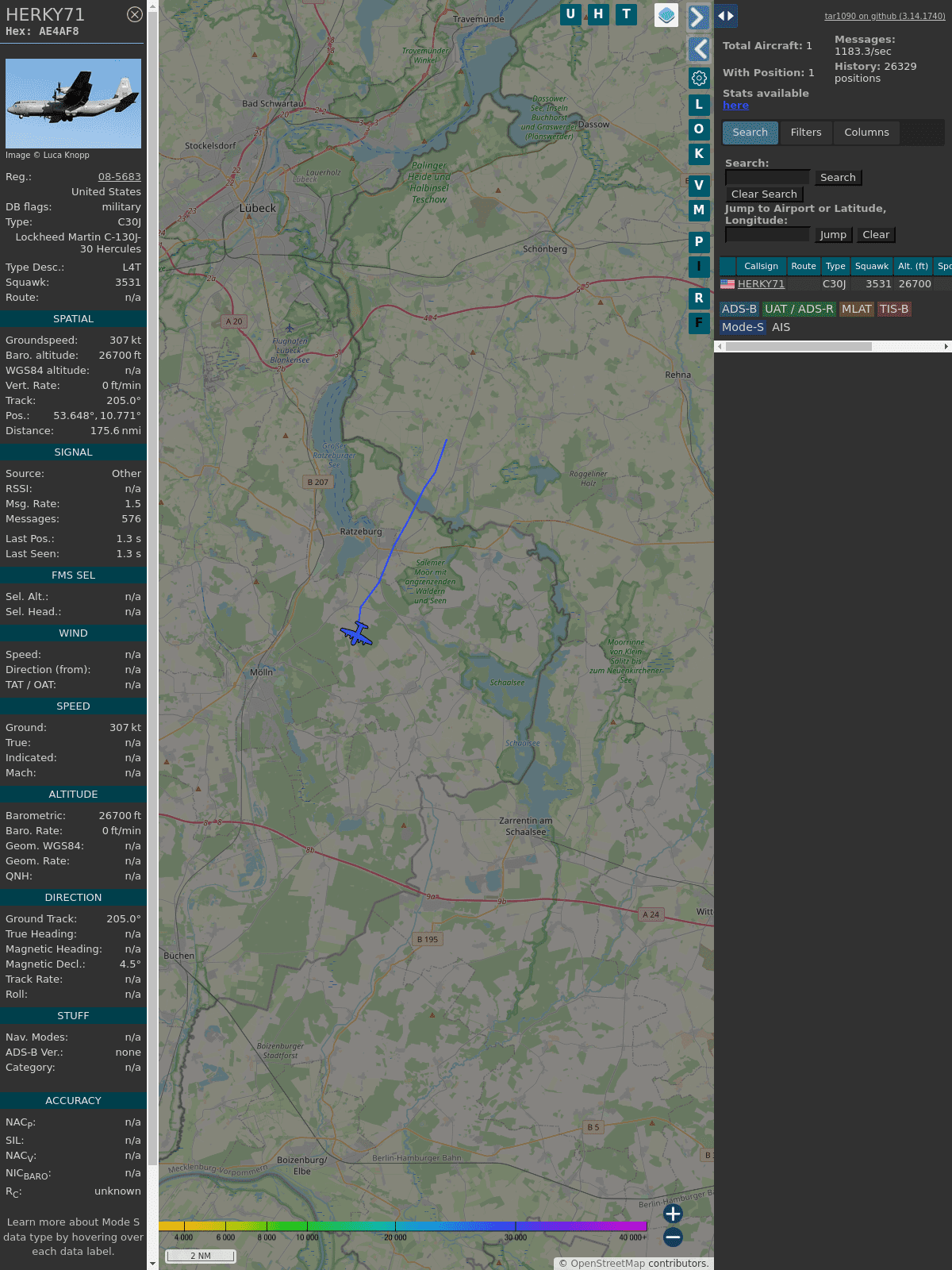Click the table horizontal scrollbar
Image resolution: width=952 pixels, height=1270 pixels.
coord(799,347)
